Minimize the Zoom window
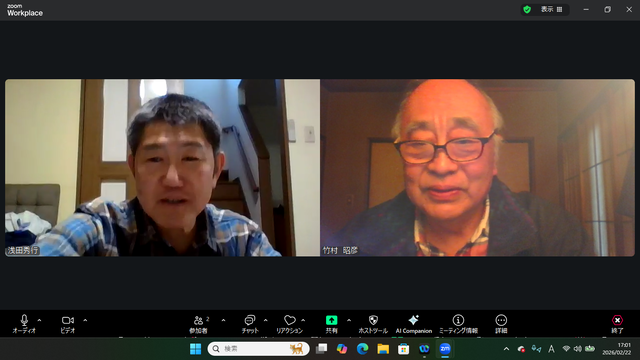The width and height of the screenshot is (640, 360). tap(586, 9)
